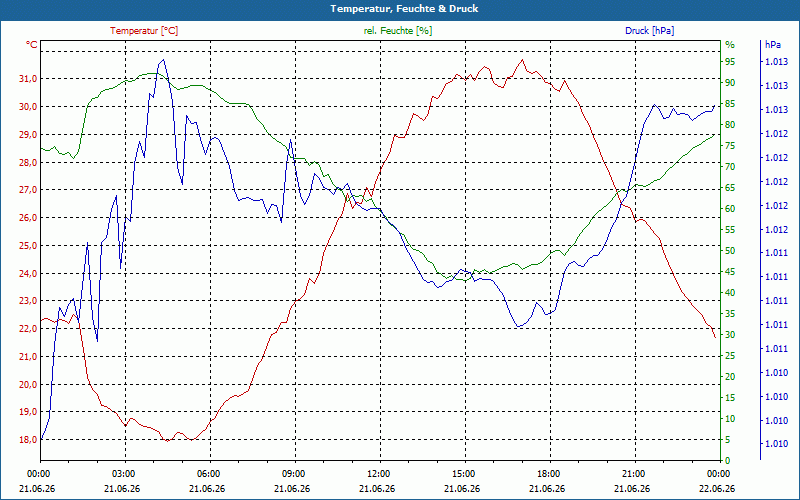Click the '28,0' temperature axis value
The image size is (800, 500).
[x=28, y=162]
